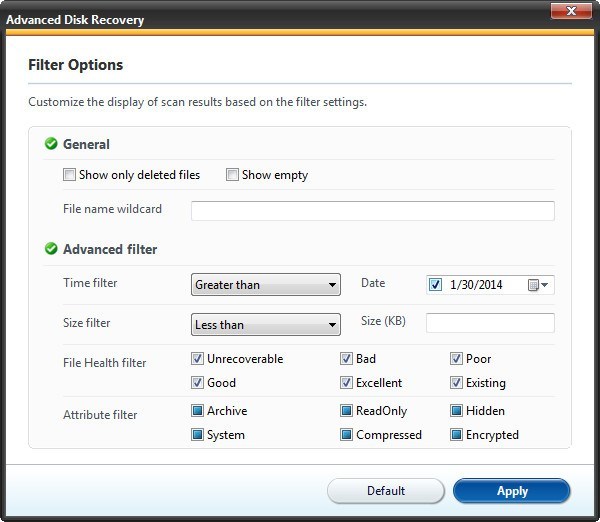Viewport: 600px width, 522px height.
Task: Toggle the Poor file health checkbox
Action: click(456, 359)
